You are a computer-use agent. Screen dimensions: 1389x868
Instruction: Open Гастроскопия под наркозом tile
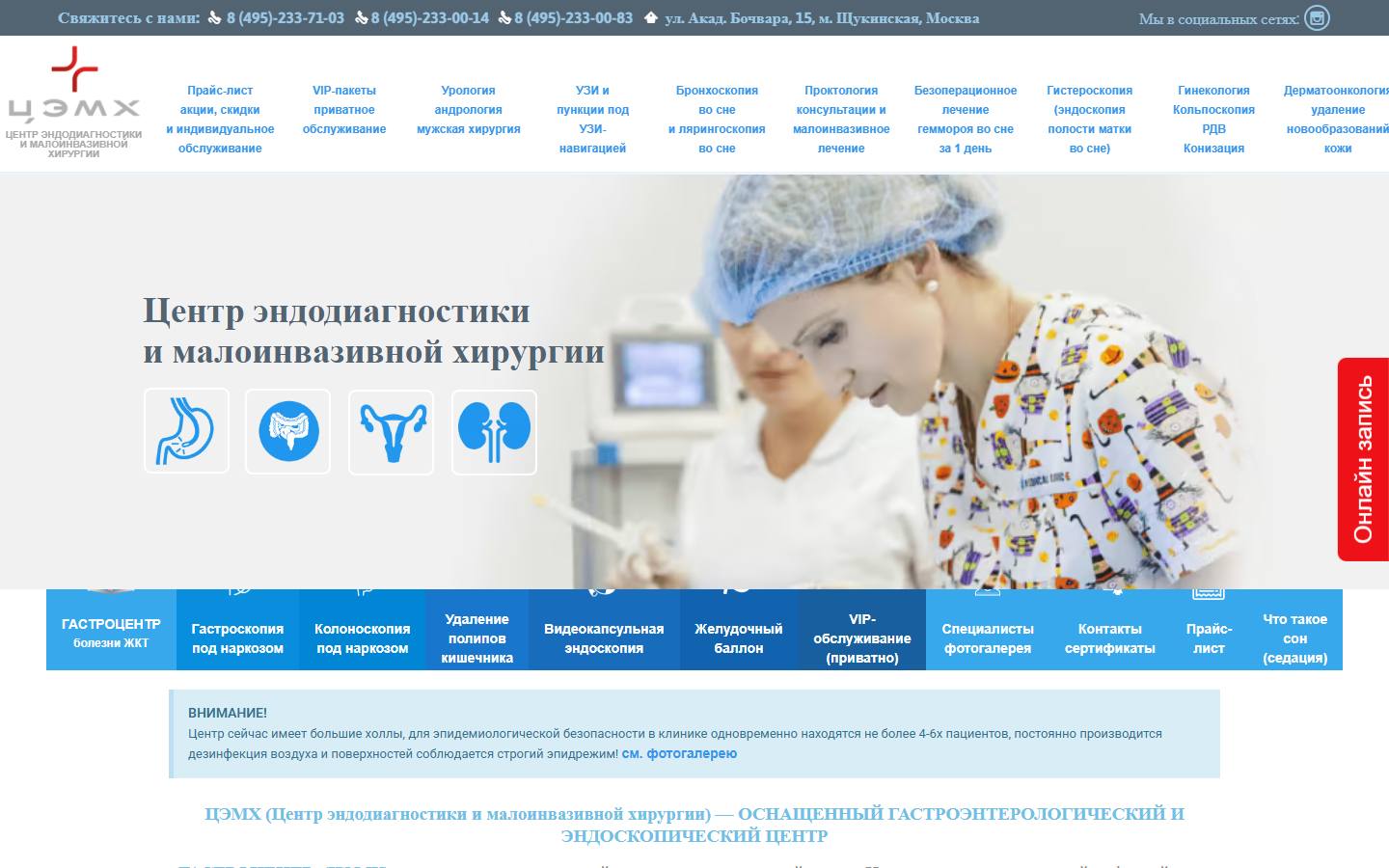click(x=237, y=630)
